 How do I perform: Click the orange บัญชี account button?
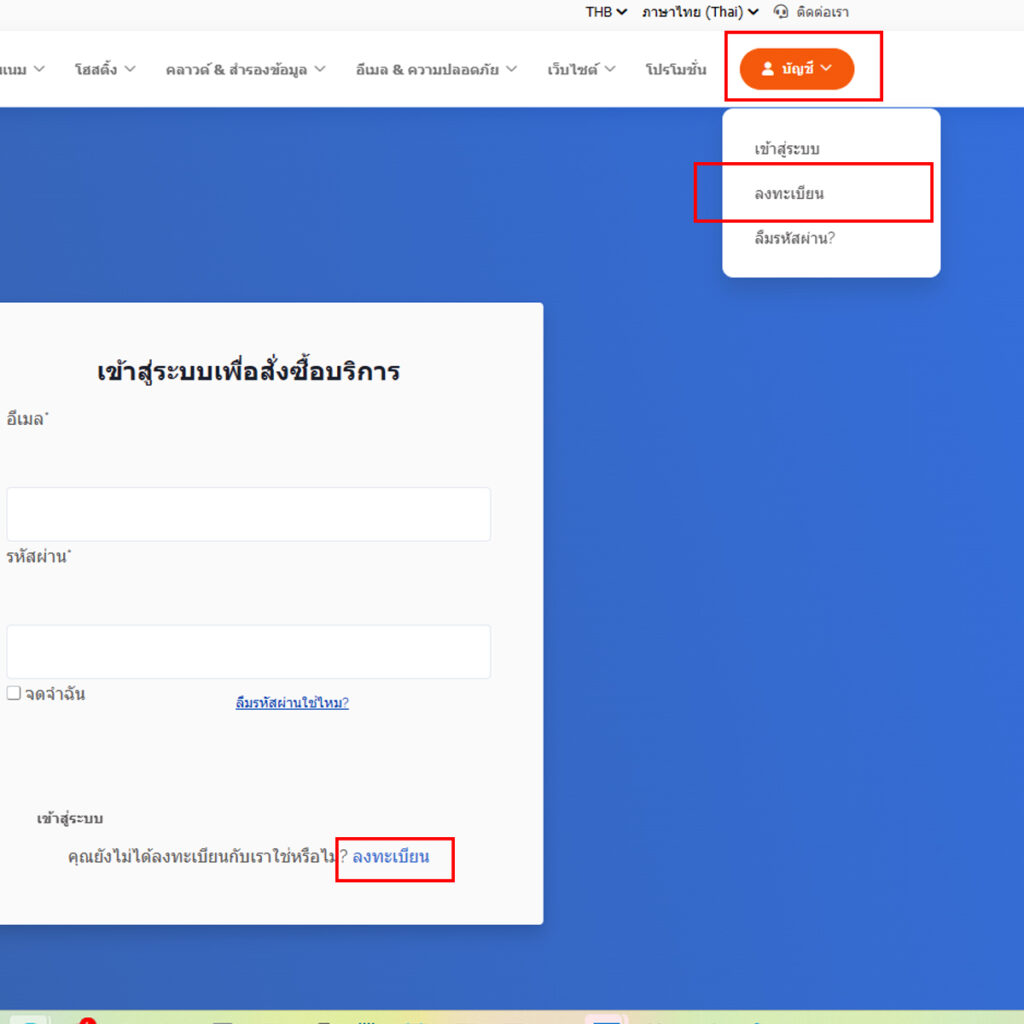[797, 69]
